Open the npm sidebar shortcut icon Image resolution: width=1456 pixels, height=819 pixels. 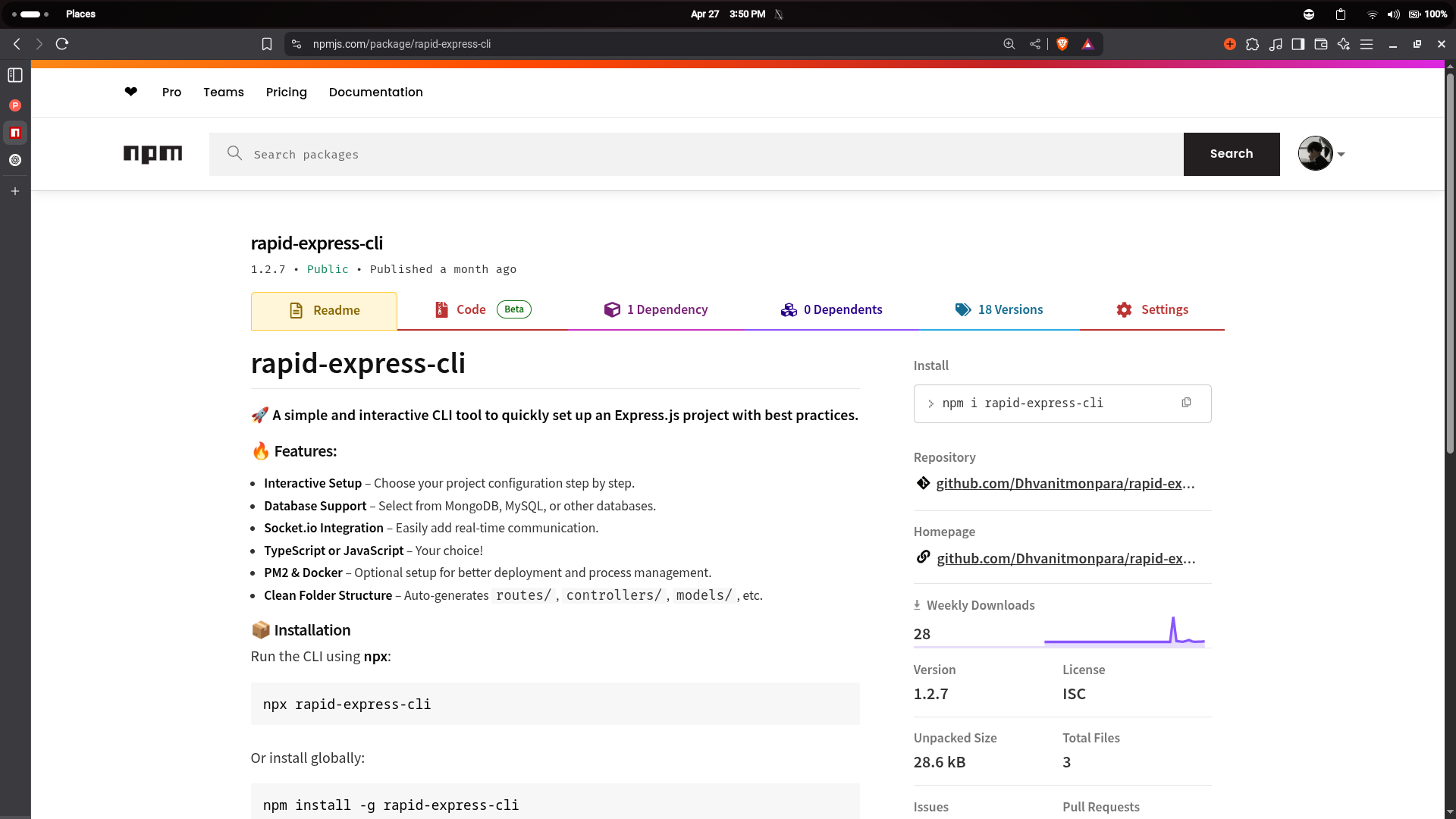point(15,133)
